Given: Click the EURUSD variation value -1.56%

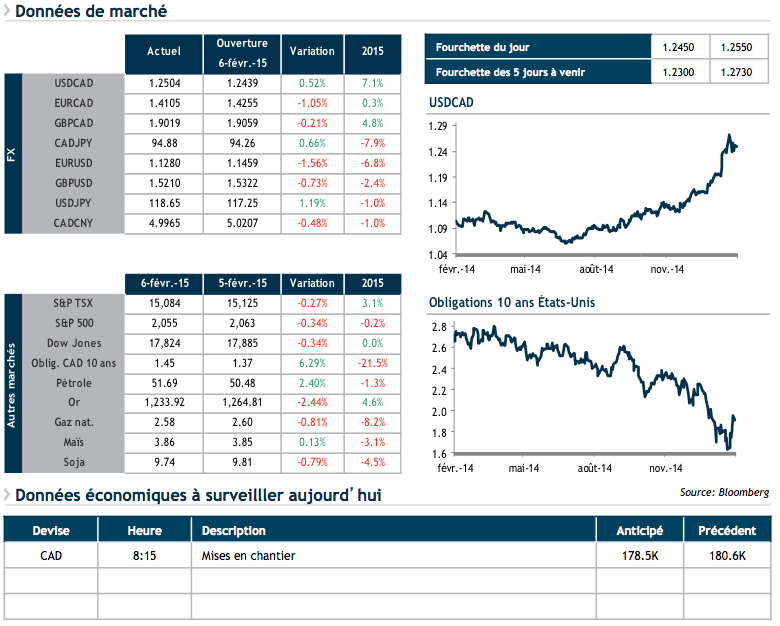Looking at the screenshot, I should pos(312,163).
